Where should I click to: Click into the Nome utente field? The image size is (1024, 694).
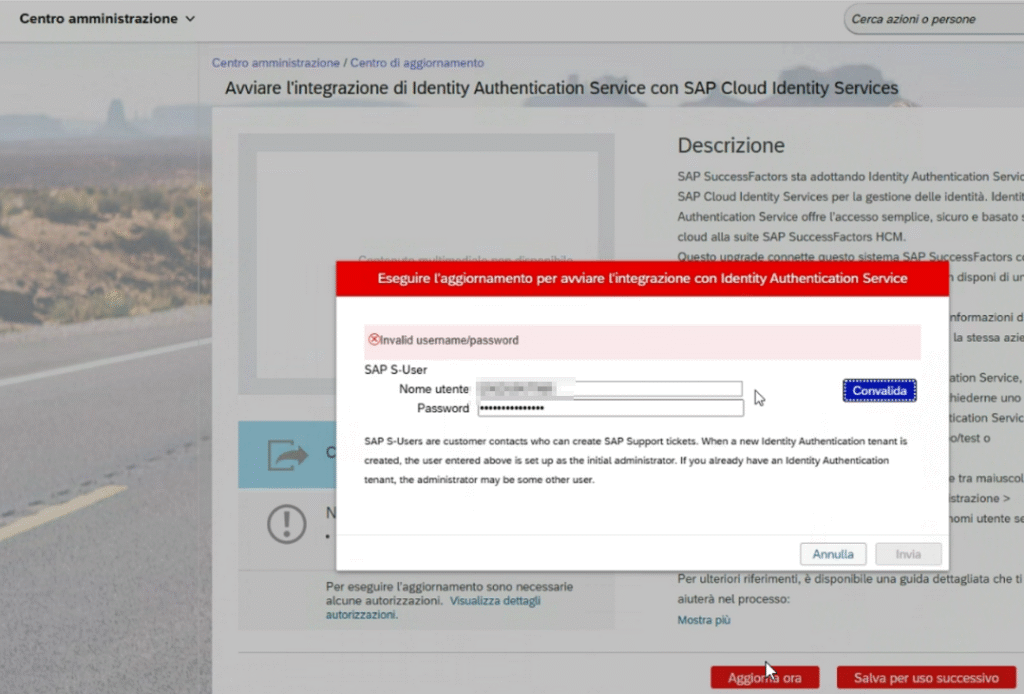pyautogui.click(x=609, y=389)
